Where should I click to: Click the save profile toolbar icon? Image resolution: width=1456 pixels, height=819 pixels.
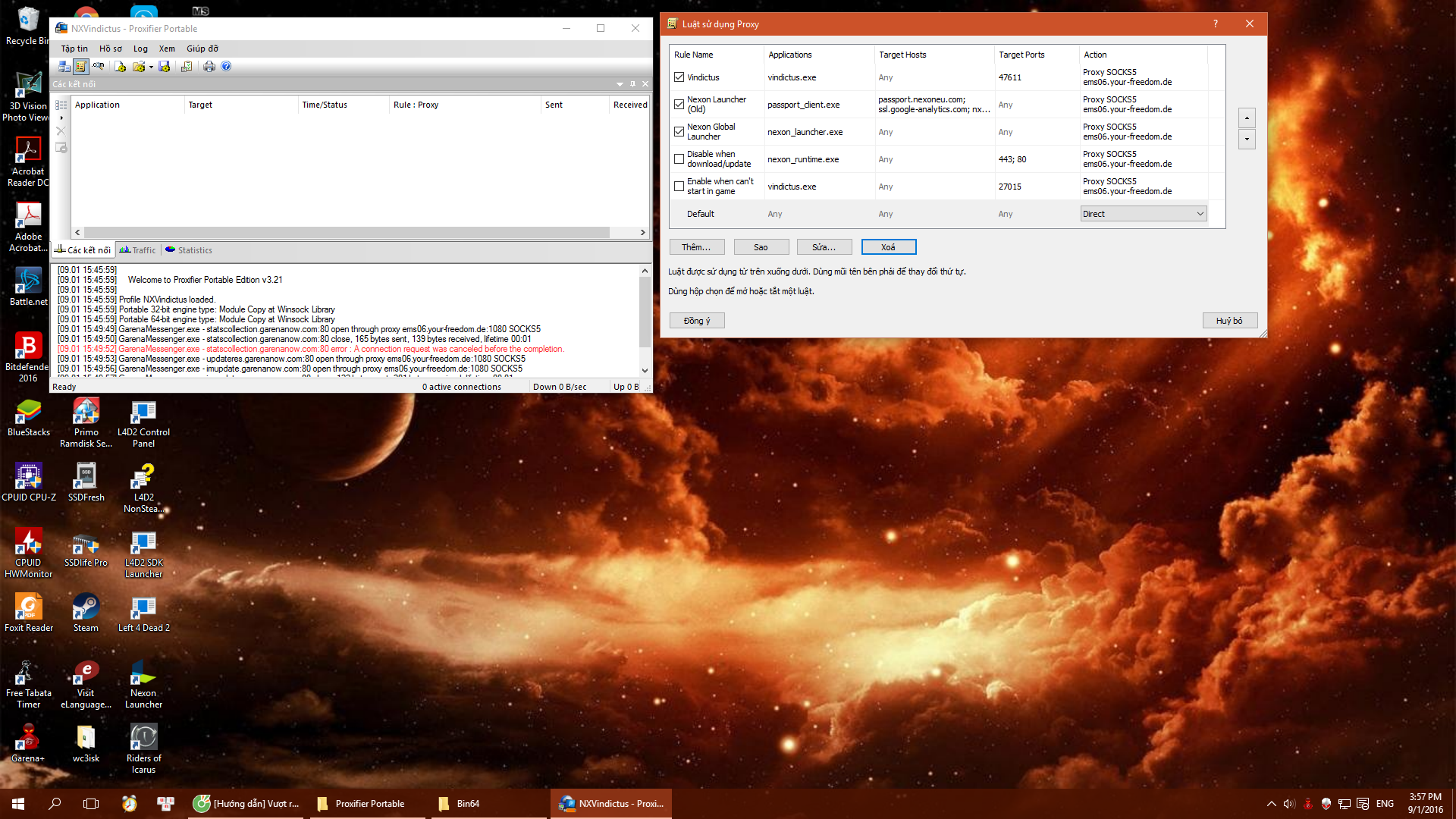point(164,67)
